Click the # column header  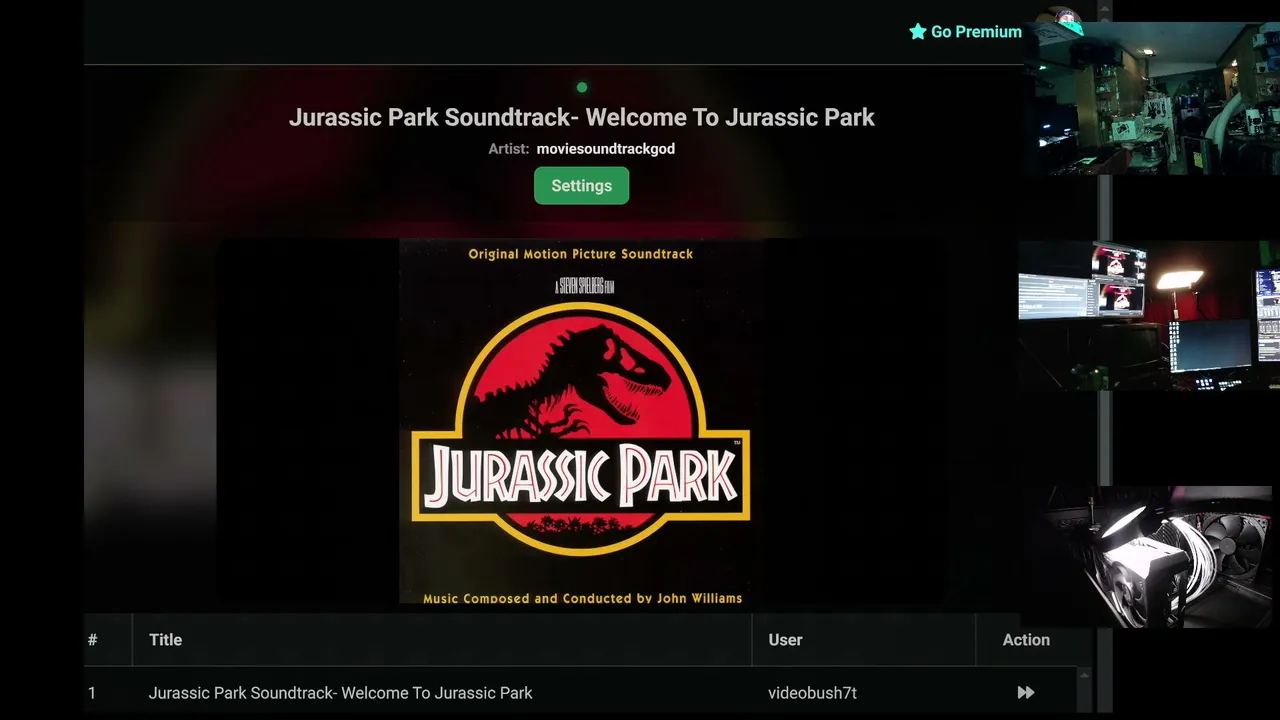(x=92, y=640)
